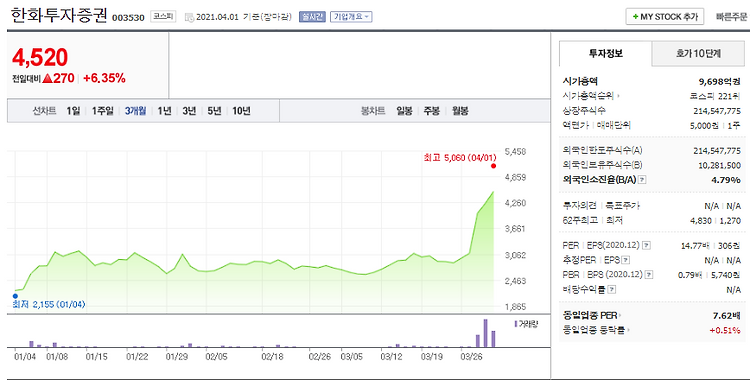Viewport: 750px width, 380px height.
Task: Click the 52주최고 value 4,830
Action: pyautogui.click(x=701, y=221)
